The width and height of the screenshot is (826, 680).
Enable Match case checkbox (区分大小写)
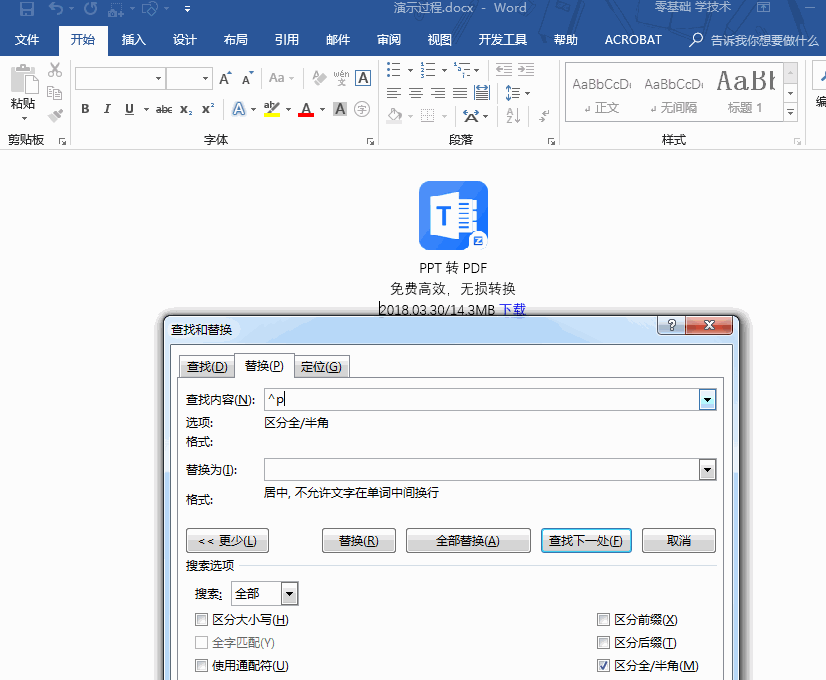click(201, 619)
